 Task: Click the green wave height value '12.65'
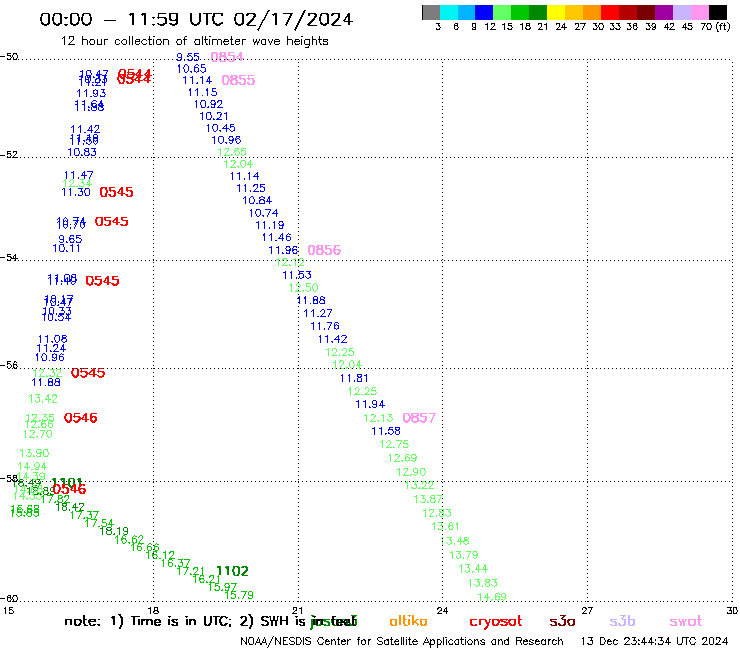point(232,152)
